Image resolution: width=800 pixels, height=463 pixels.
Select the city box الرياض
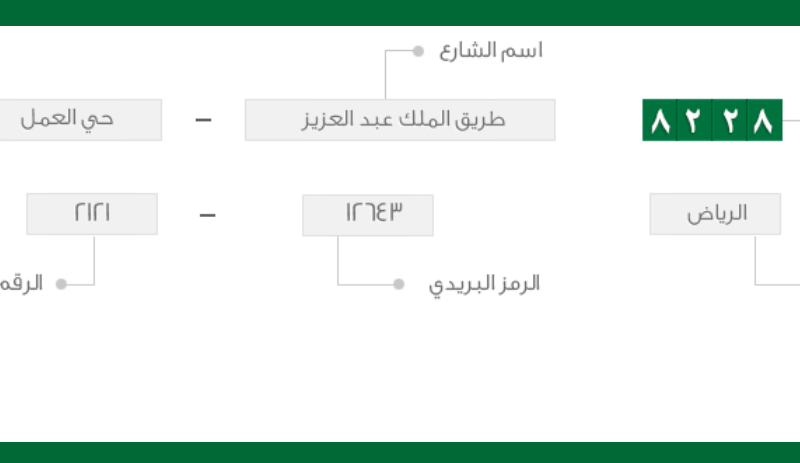tap(715, 214)
